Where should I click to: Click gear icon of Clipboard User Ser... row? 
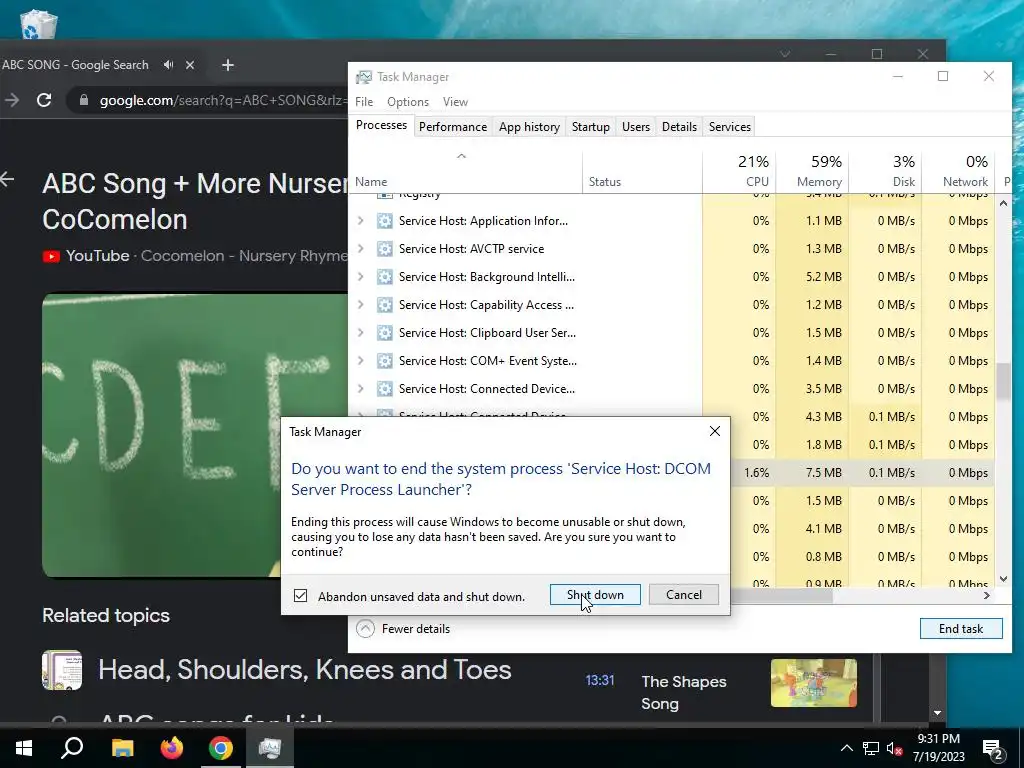point(385,333)
